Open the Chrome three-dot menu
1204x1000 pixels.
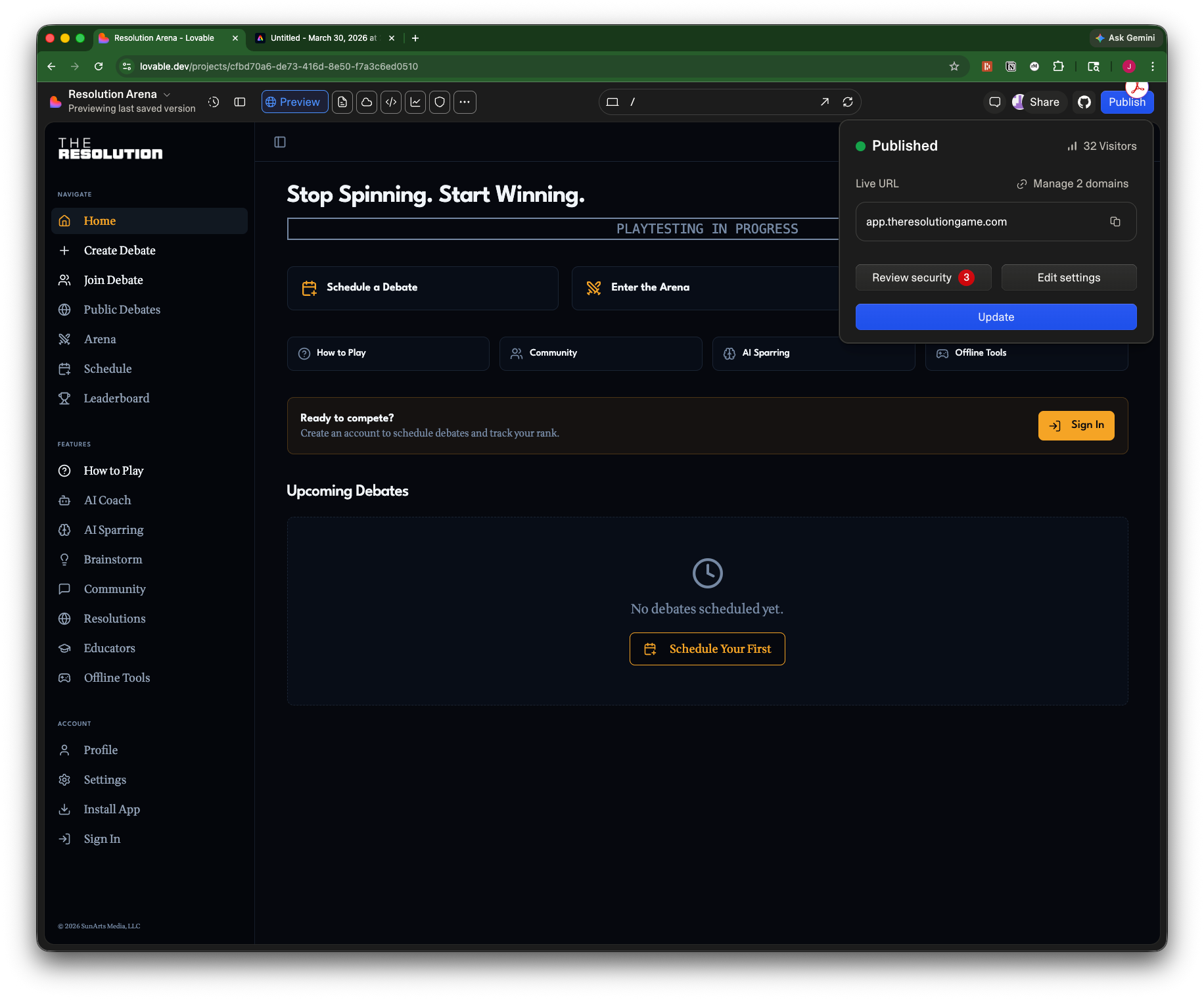click(x=1153, y=66)
